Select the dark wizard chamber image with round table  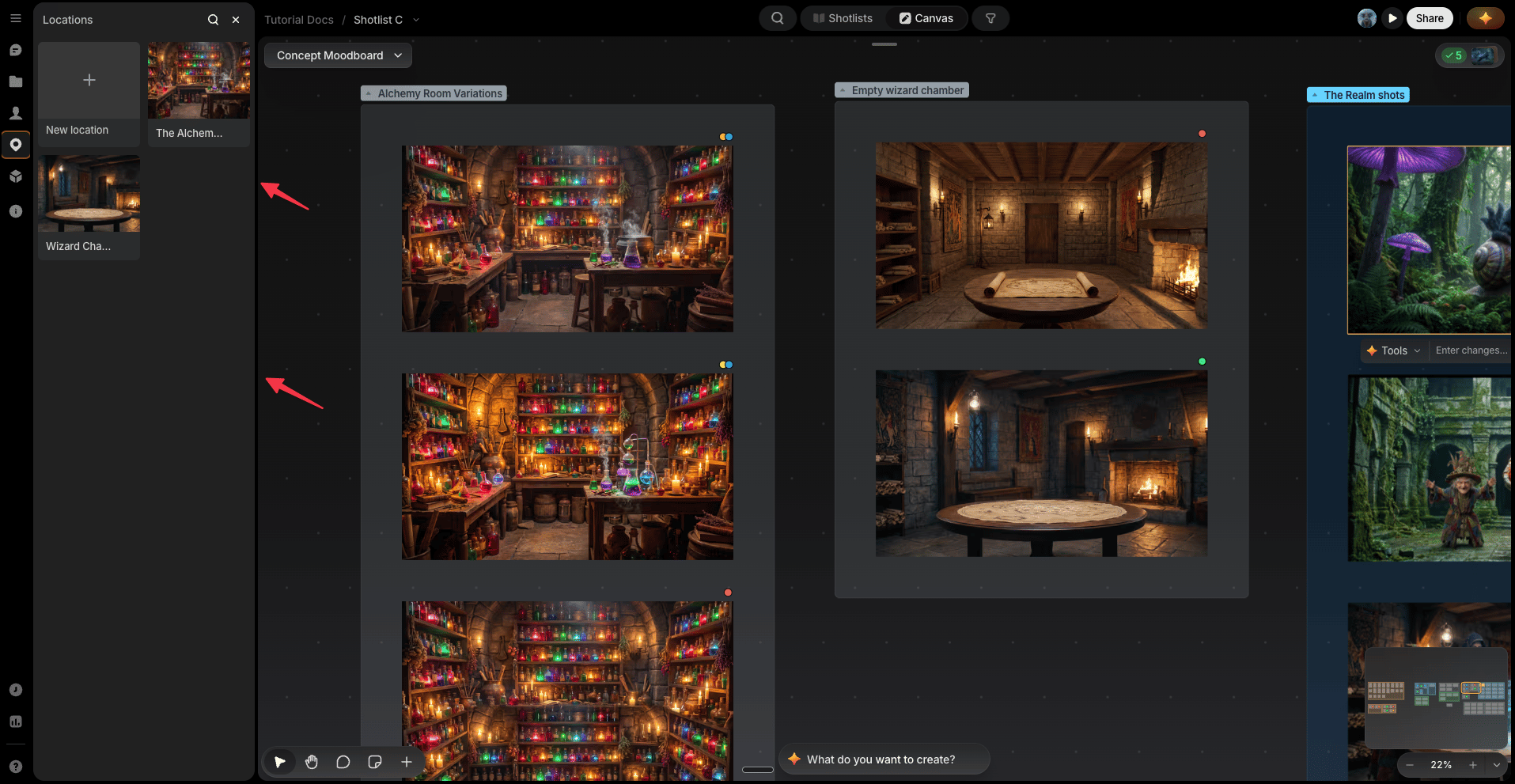pos(1041,463)
